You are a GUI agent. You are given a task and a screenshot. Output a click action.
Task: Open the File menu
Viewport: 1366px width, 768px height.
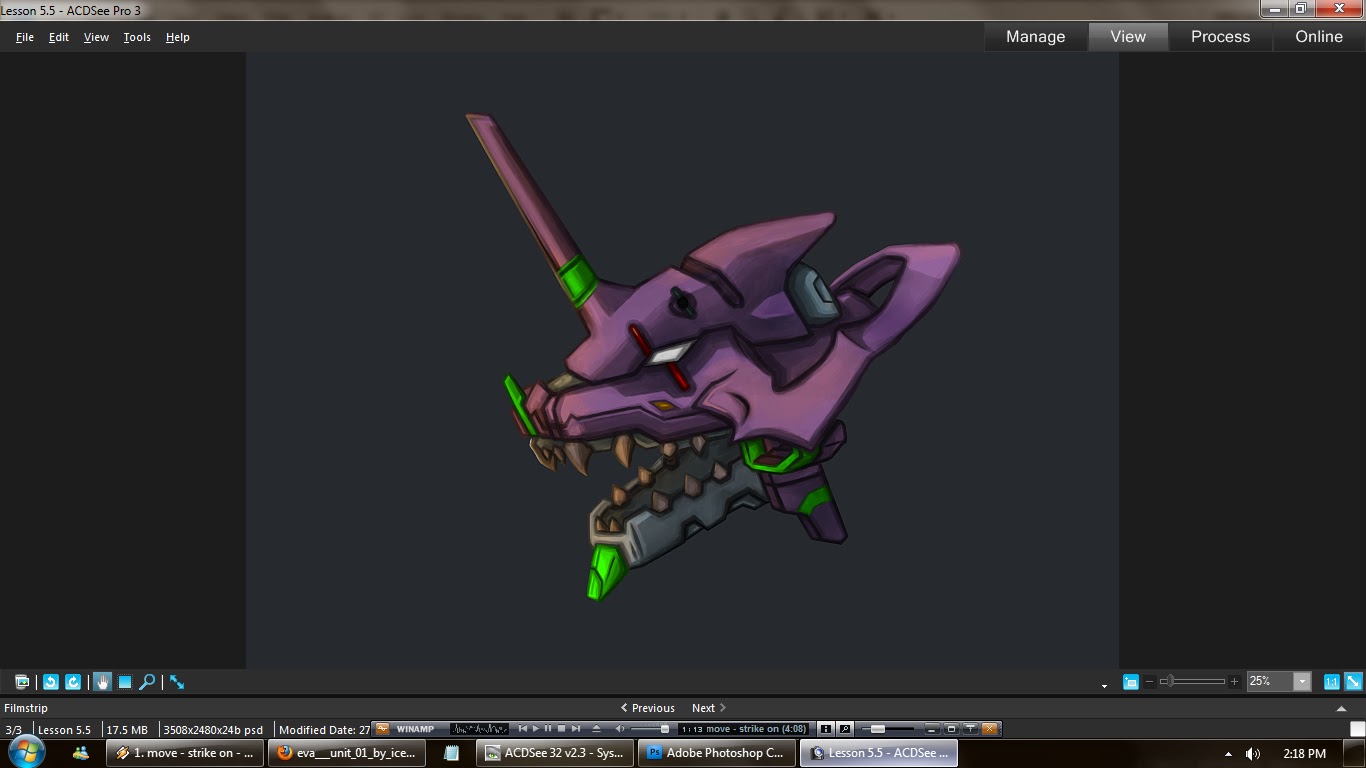click(x=25, y=37)
